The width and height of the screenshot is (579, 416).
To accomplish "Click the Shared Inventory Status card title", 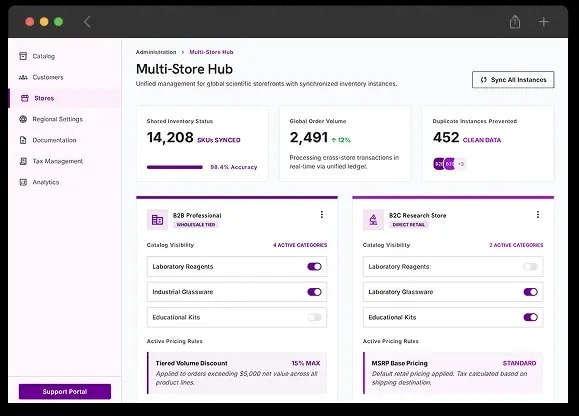I will click(180, 121).
